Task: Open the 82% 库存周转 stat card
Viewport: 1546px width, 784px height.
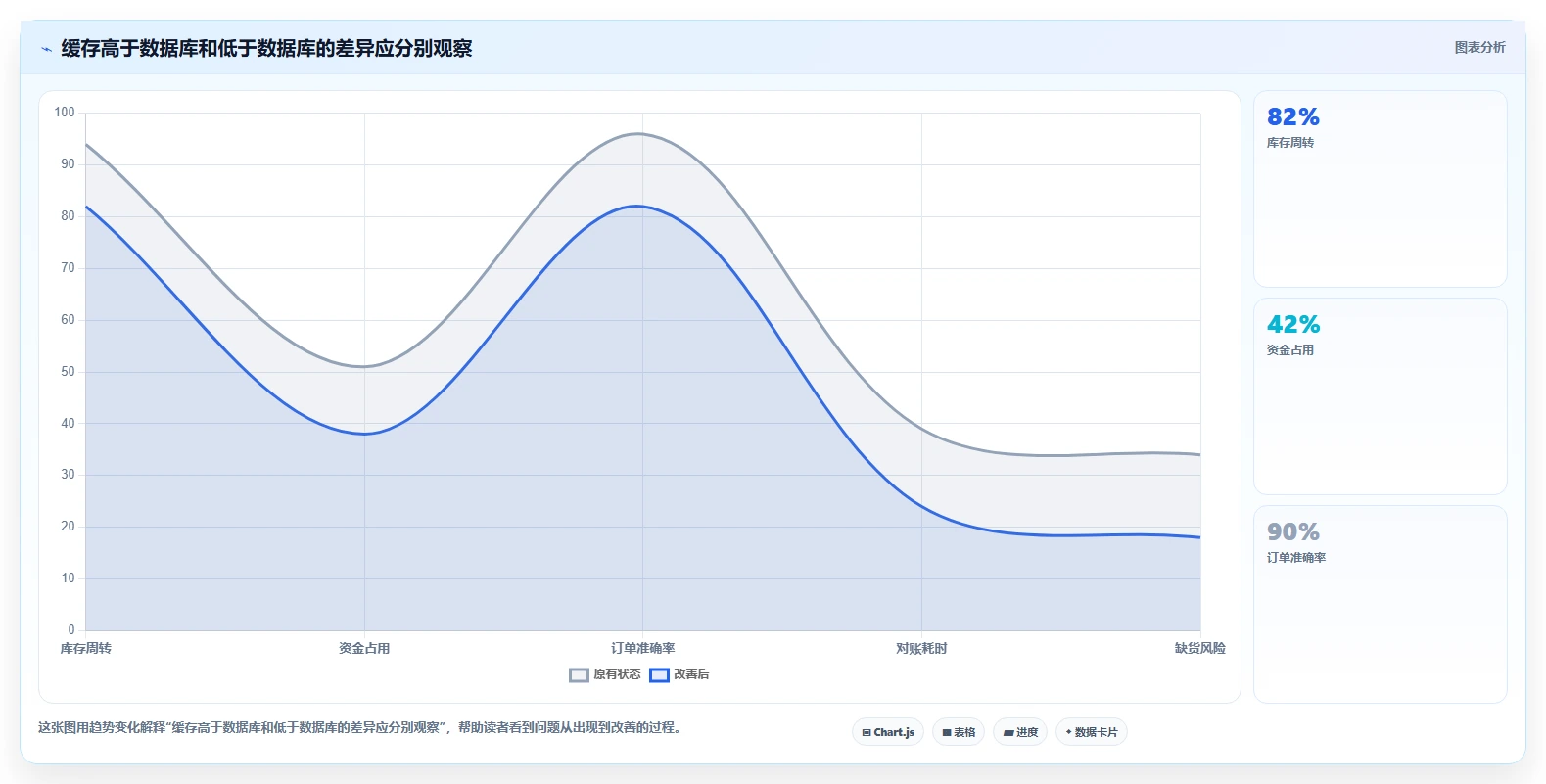Action: click(x=1380, y=189)
